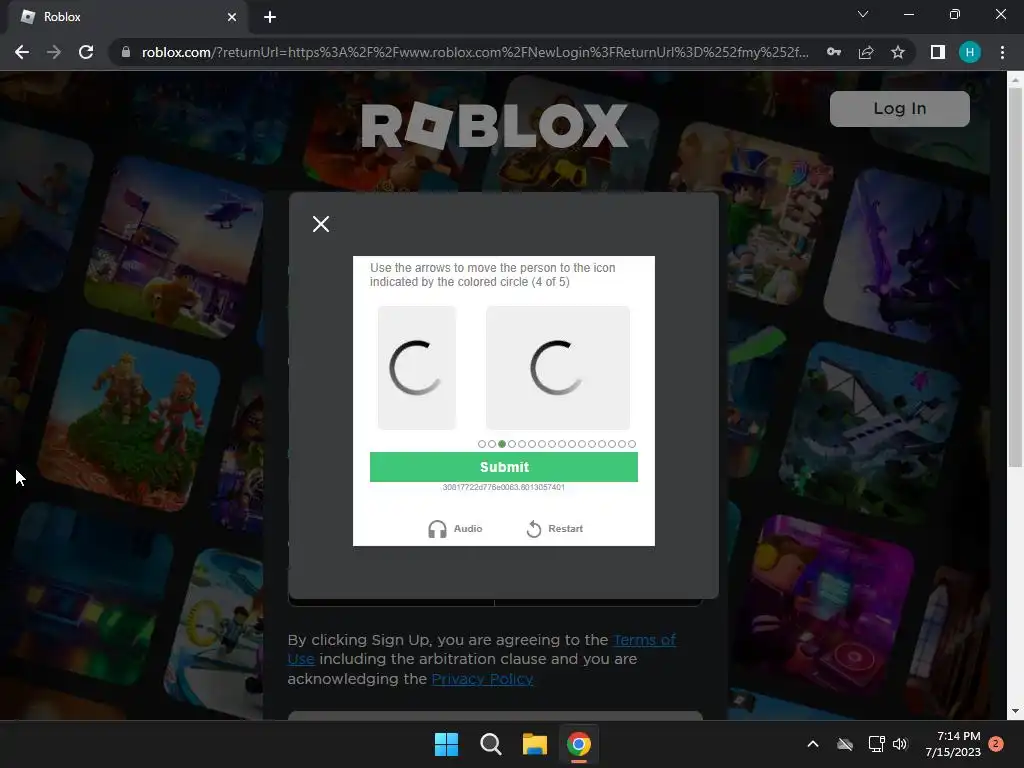
Task: Click the session ID text below Submit
Action: (x=504, y=487)
